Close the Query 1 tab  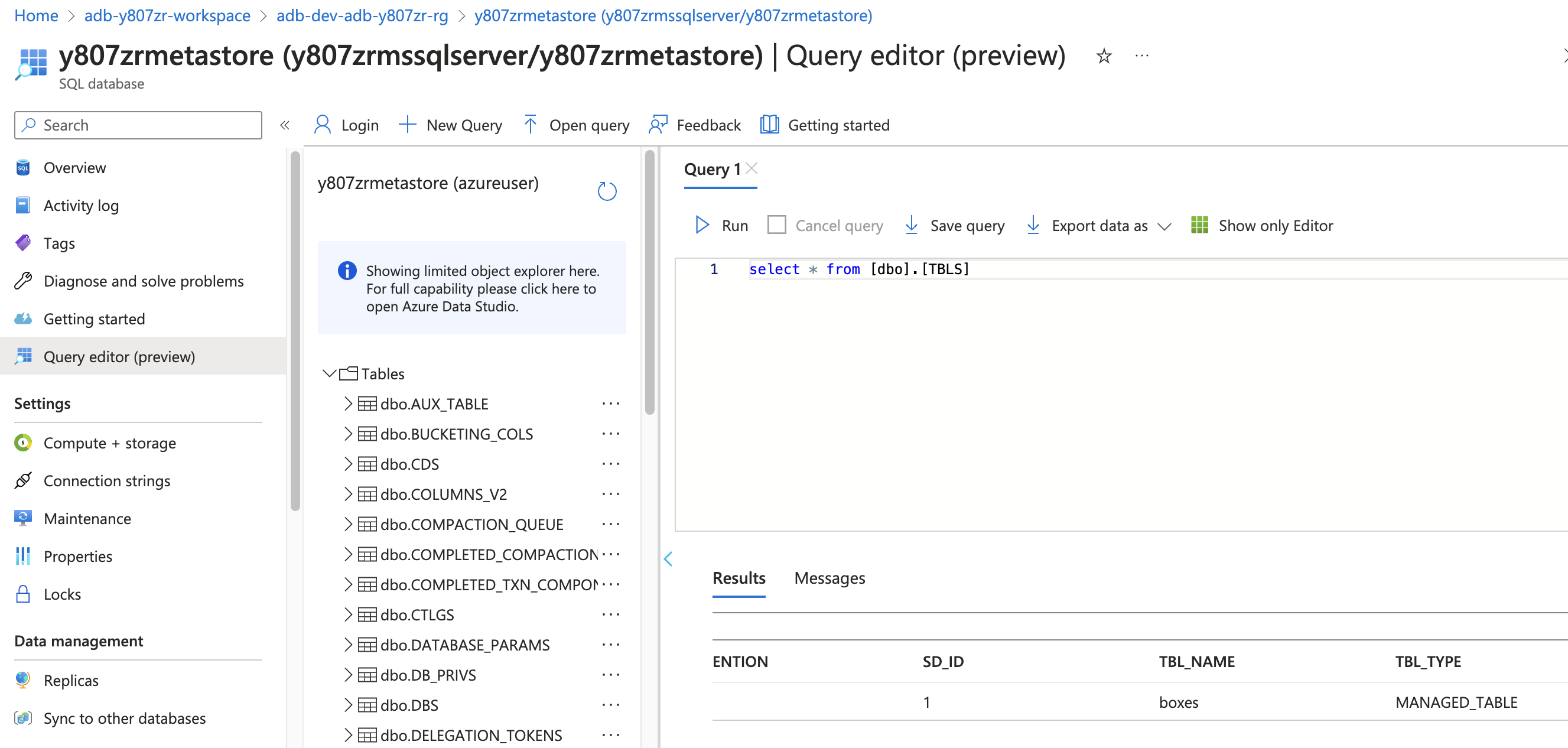pos(752,168)
